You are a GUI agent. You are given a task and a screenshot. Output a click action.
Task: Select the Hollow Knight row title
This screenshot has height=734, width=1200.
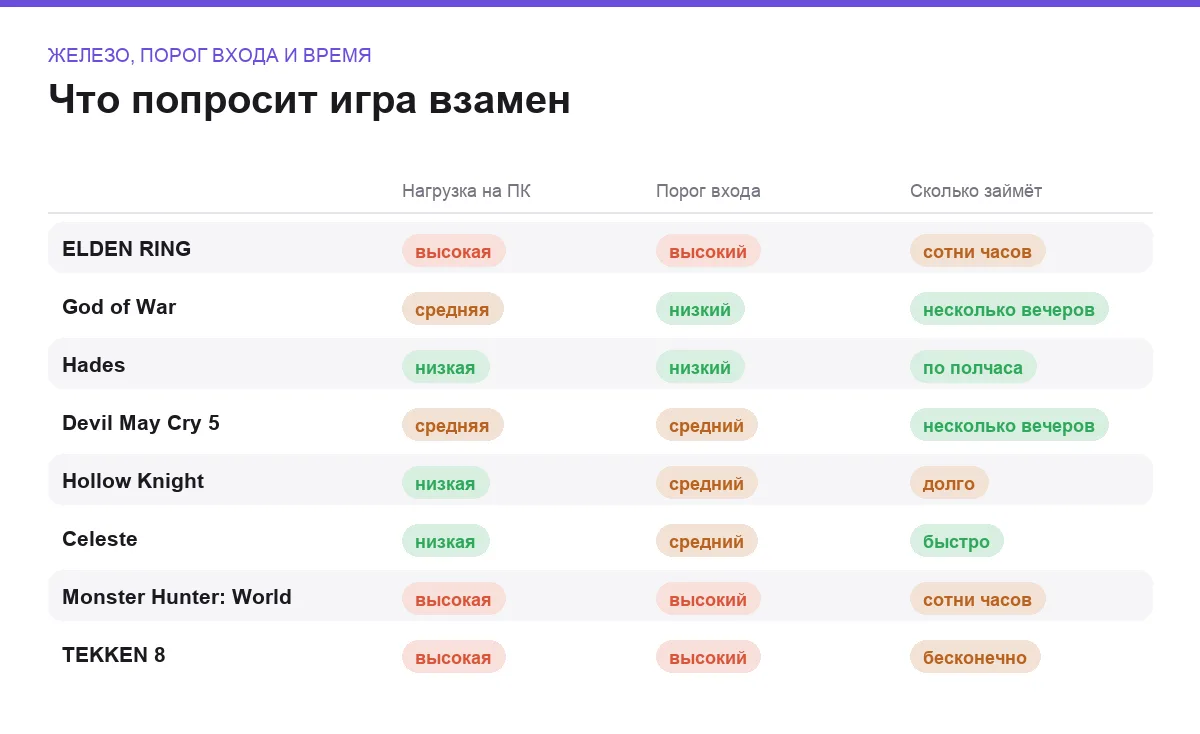[x=133, y=481]
